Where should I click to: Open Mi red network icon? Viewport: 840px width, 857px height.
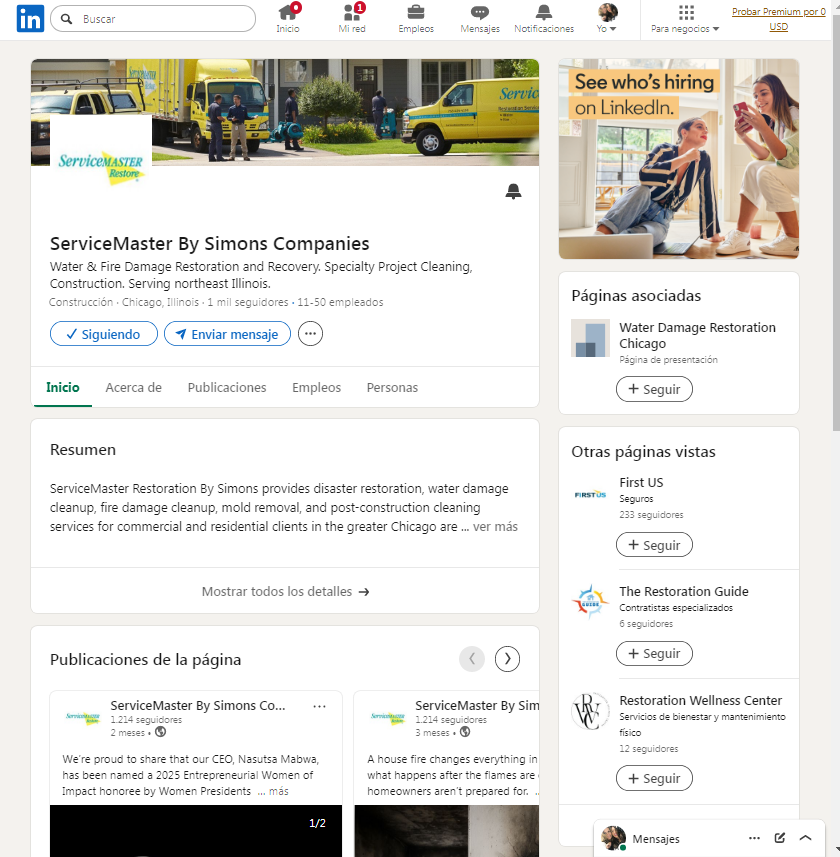coord(352,19)
